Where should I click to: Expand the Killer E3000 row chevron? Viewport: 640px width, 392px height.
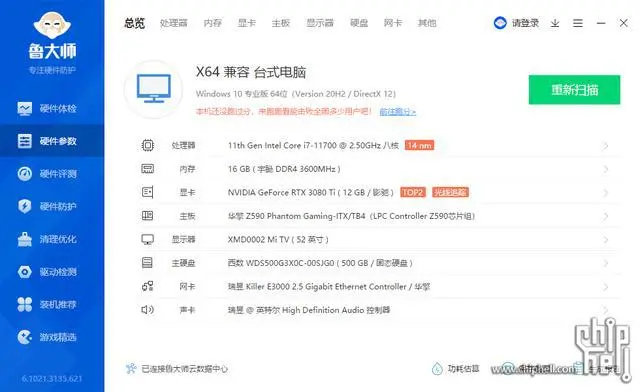pyautogui.click(x=606, y=287)
